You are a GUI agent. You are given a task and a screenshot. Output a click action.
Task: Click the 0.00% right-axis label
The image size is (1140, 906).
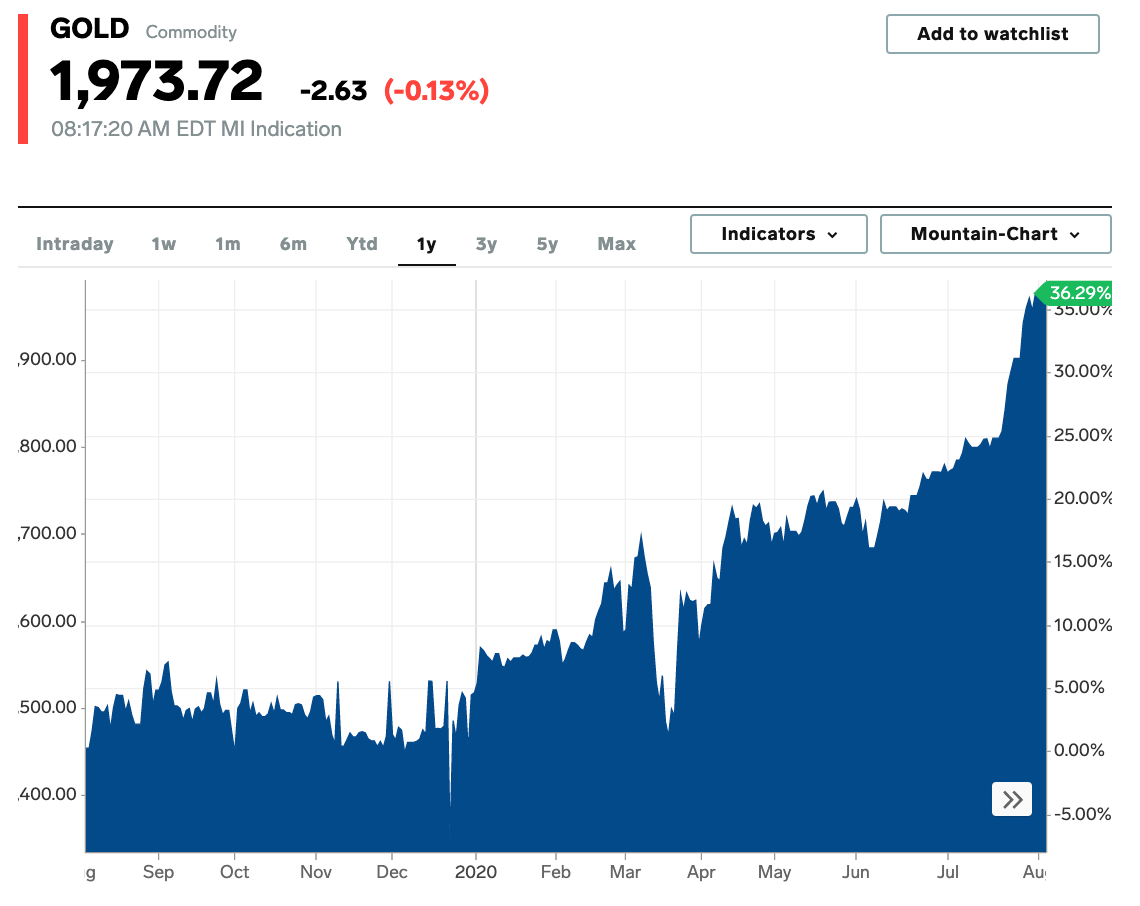coord(1079,750)
